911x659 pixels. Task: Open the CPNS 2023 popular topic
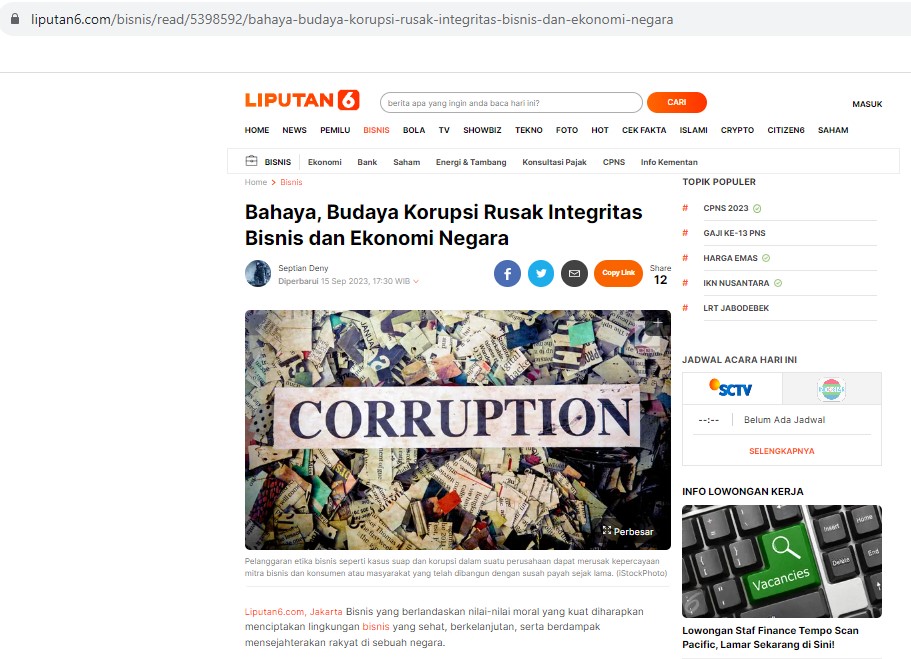pyautogui.click(x=726, y=208)
